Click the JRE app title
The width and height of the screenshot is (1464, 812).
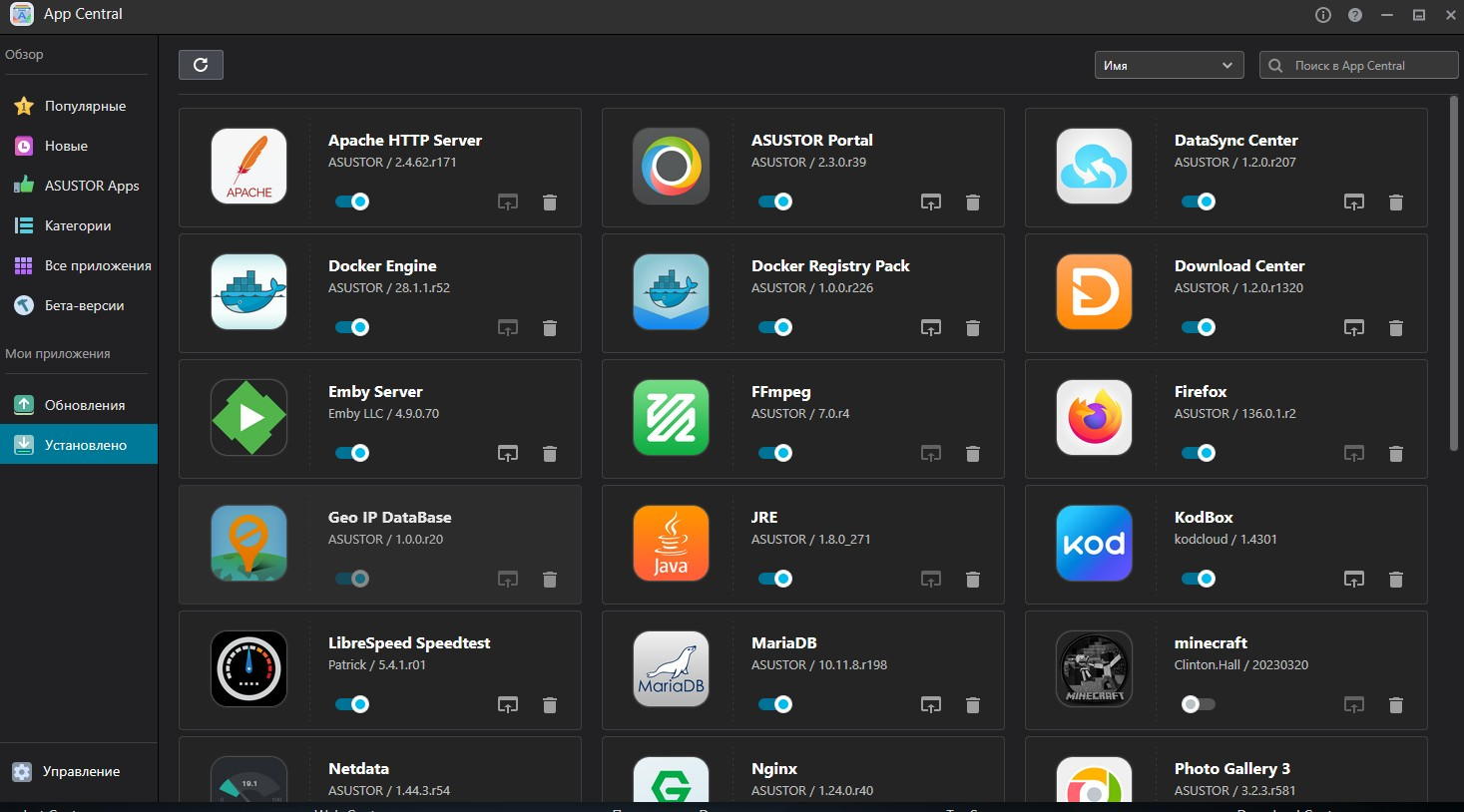(x=764, y=517)
